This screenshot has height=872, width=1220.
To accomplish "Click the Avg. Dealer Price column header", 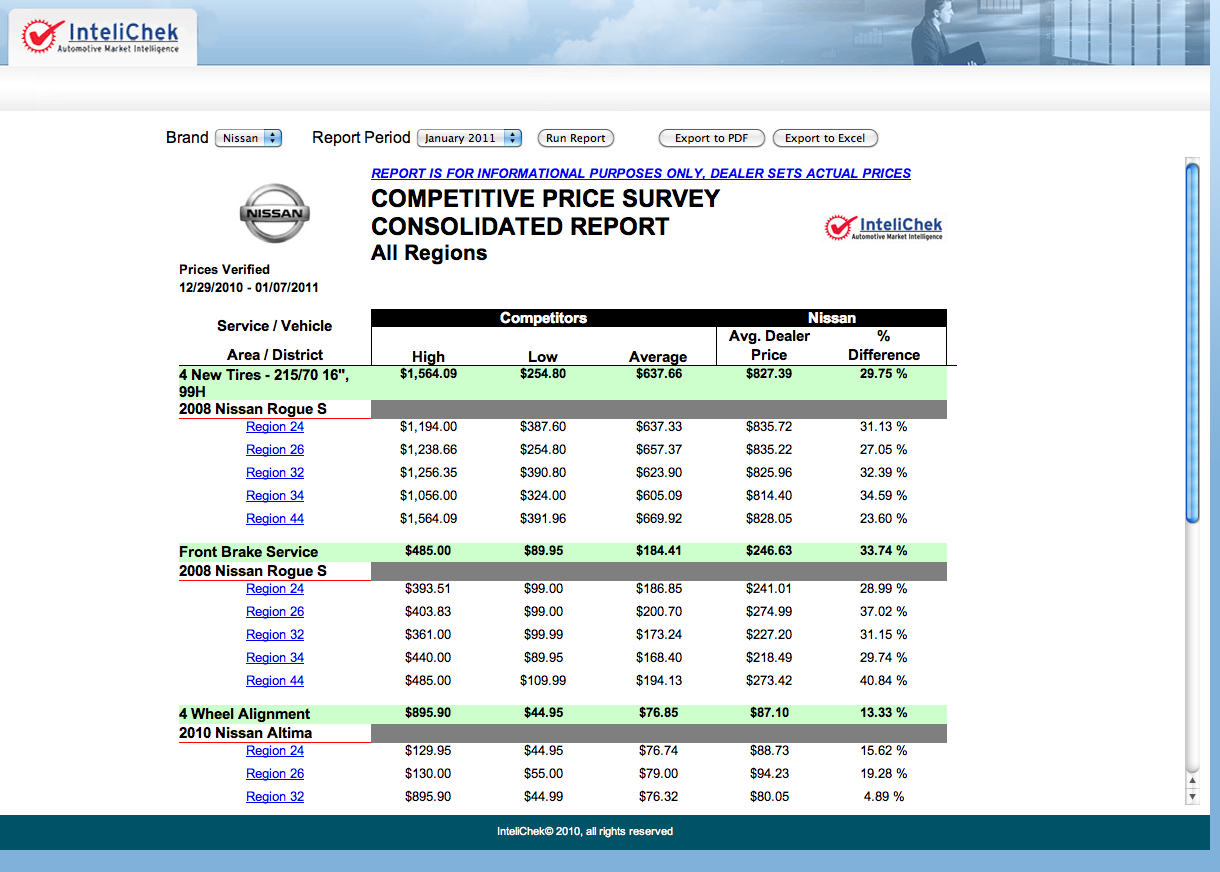I will point(769,345).
